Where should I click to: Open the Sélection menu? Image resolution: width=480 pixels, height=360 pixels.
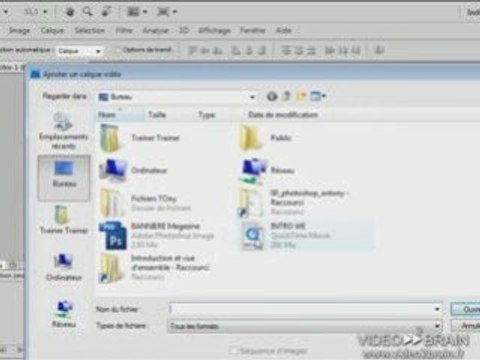click(90, 31)
